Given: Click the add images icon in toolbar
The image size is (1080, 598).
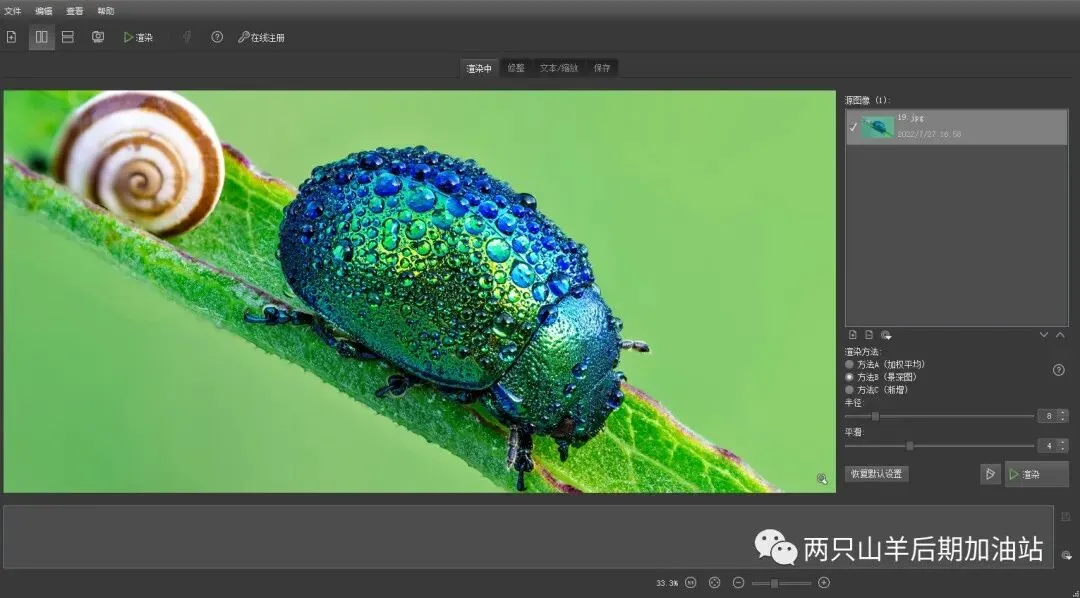Looking at the screenshot, I should 11,37.
